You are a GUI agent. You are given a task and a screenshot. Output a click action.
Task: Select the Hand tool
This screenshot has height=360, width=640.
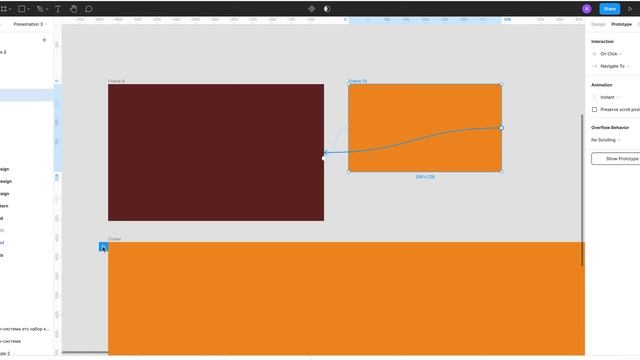click(x=73, y=9)
